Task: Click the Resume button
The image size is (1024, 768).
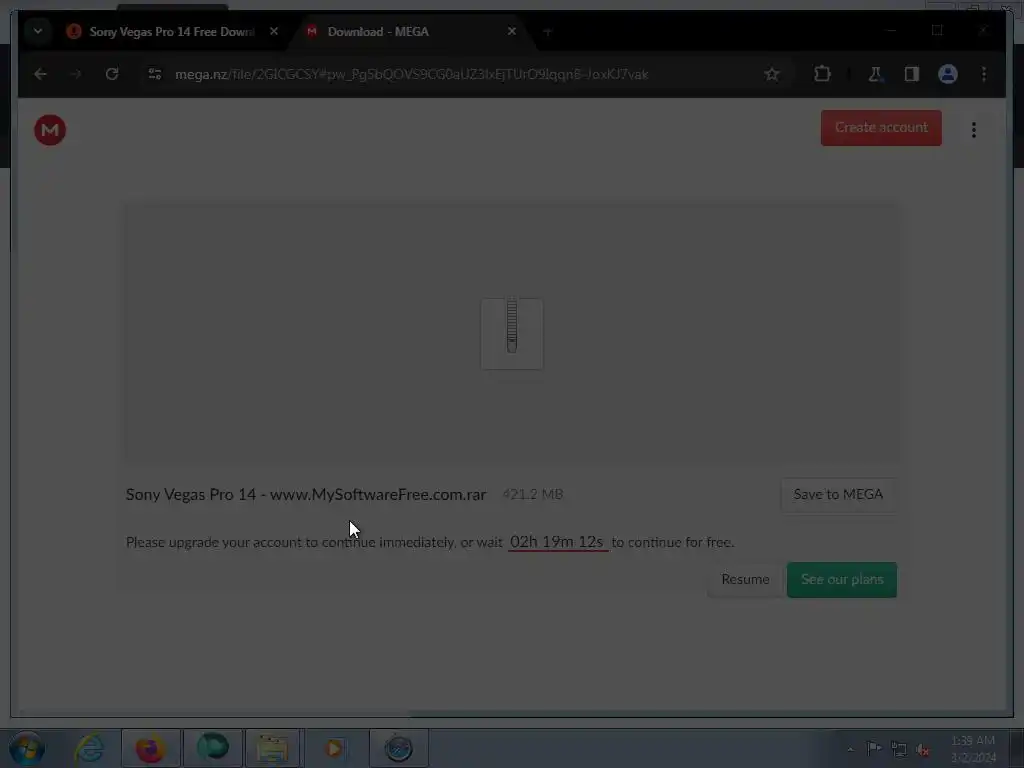Action: [x=745, y=579]
